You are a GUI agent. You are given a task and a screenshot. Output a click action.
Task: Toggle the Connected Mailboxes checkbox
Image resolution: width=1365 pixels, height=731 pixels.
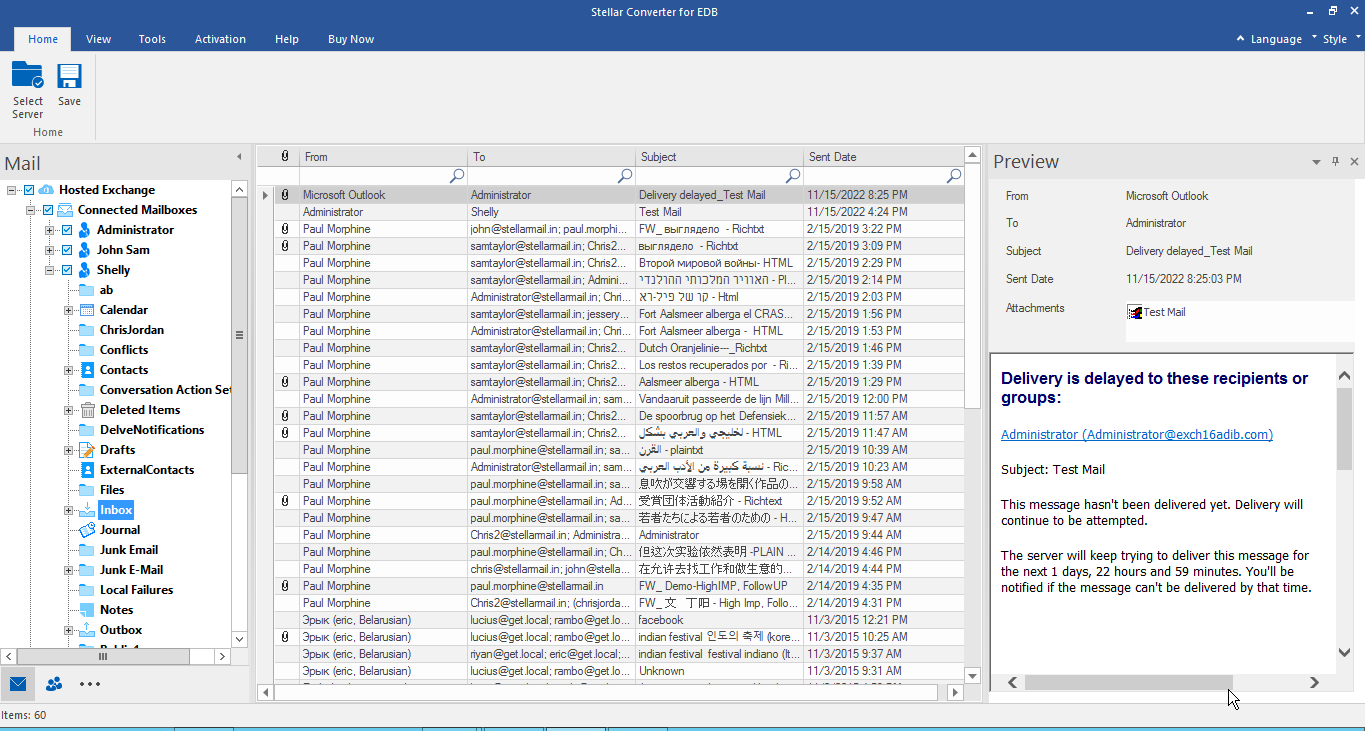[x=47, y=210]
